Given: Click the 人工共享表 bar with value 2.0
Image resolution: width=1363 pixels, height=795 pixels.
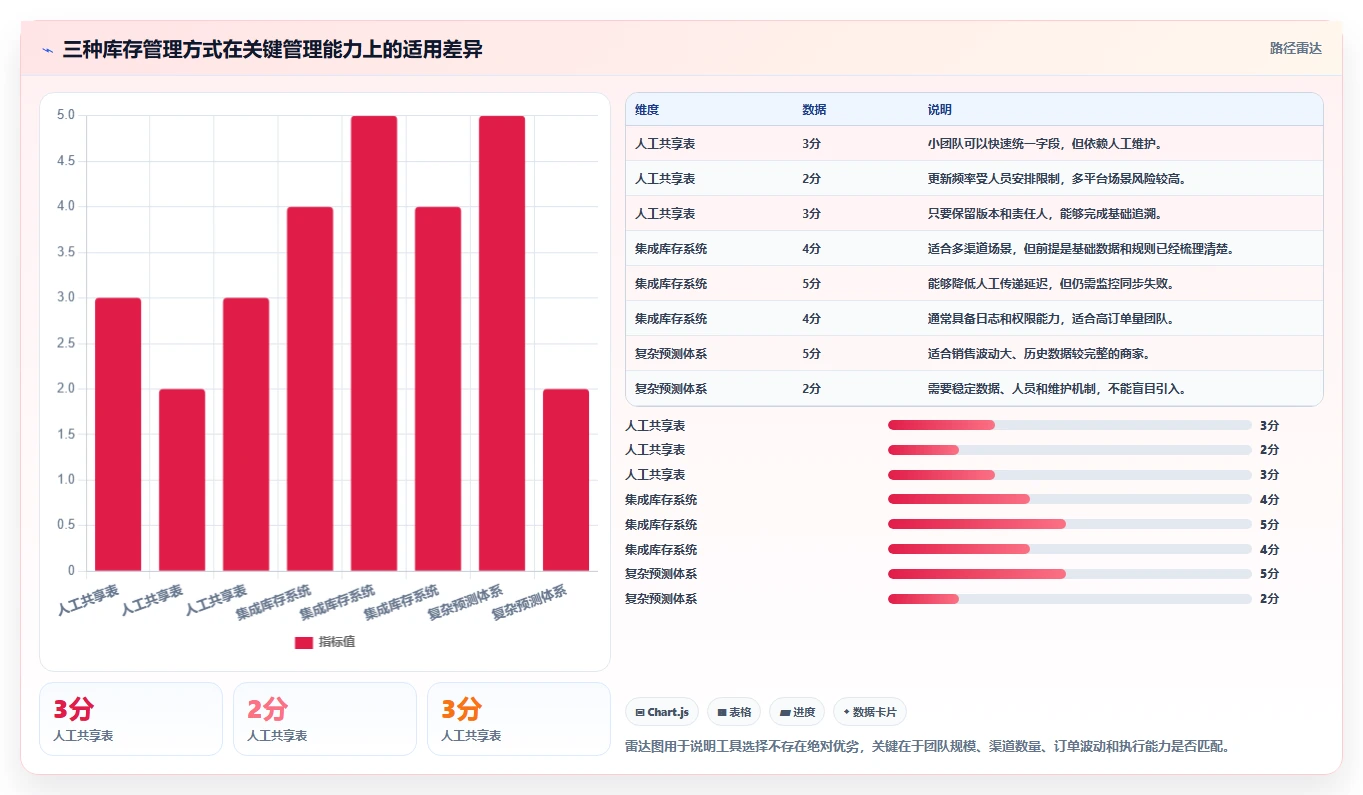Looking at the screenshot, I should (x=182, y=480).
